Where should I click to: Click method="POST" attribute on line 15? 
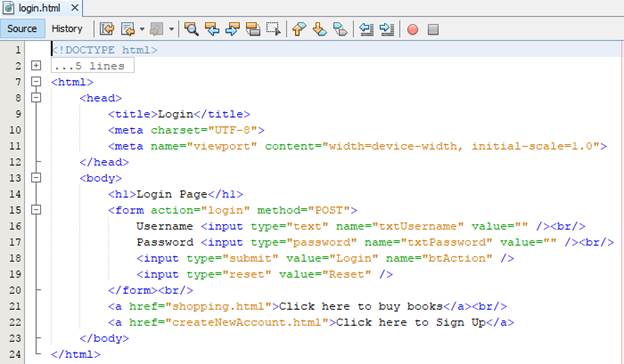(304, 210)
